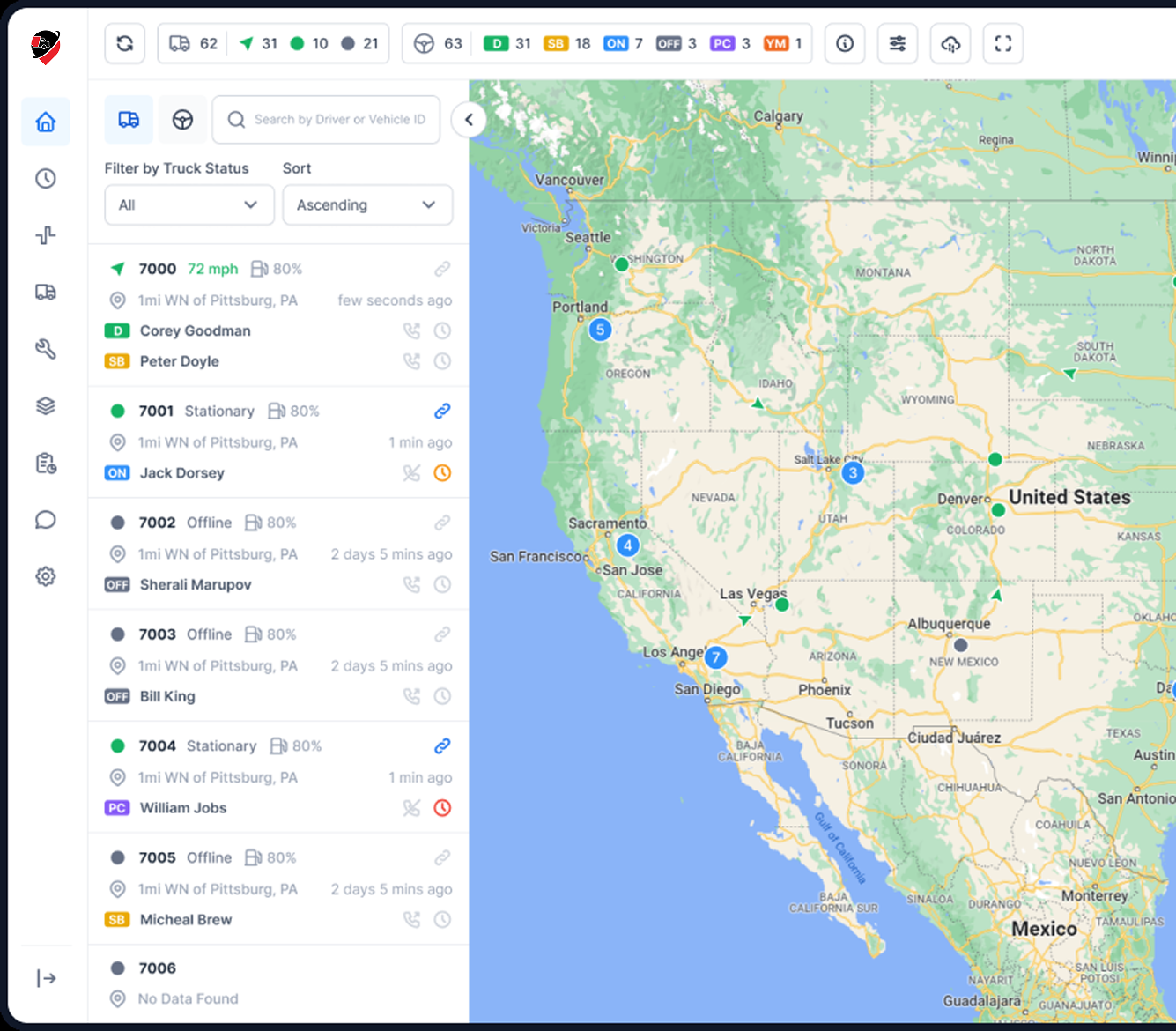The height and width of the screenshot is (1031, 1176).
Task: Click driver name Jack Dorsey
Action: tap(182, 473)
